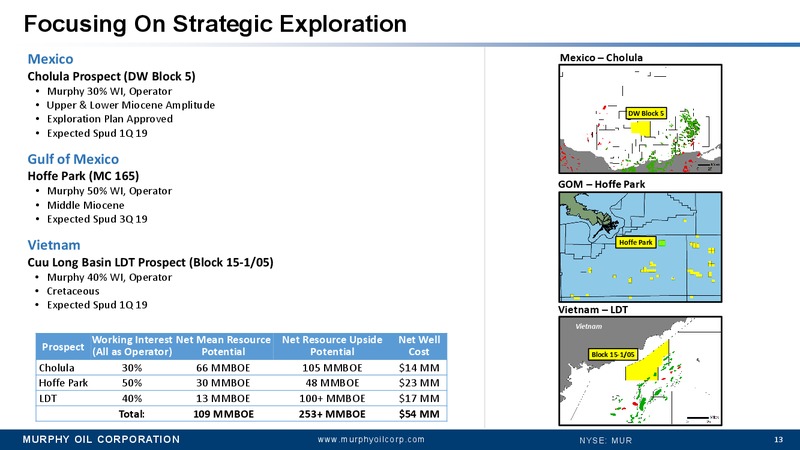The image size is (800, 450).
Task: Click the 13 MMBOE table cell
Action: tap(223, 398)
